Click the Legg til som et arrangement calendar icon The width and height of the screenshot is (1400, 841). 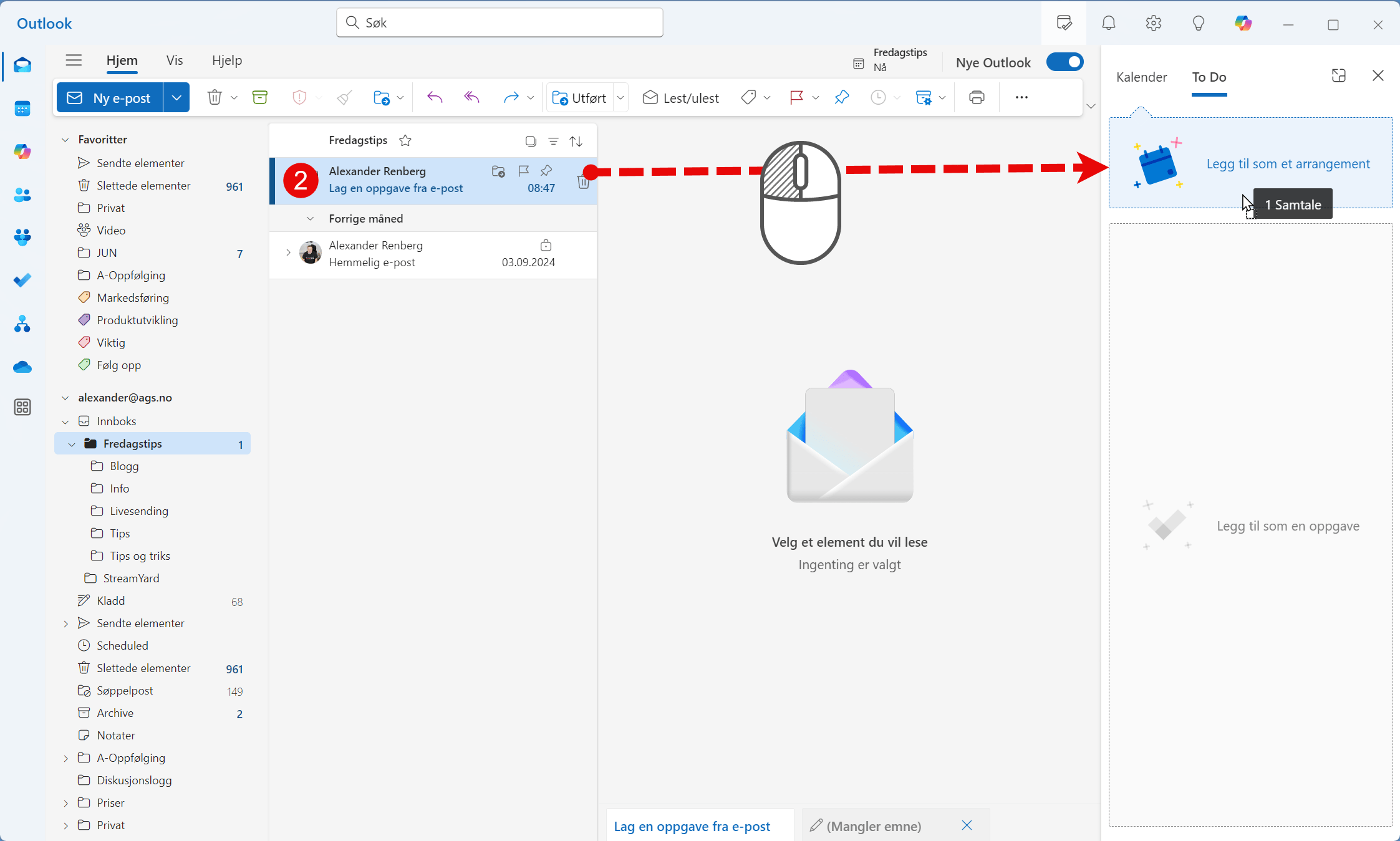tap(1158, 164)
